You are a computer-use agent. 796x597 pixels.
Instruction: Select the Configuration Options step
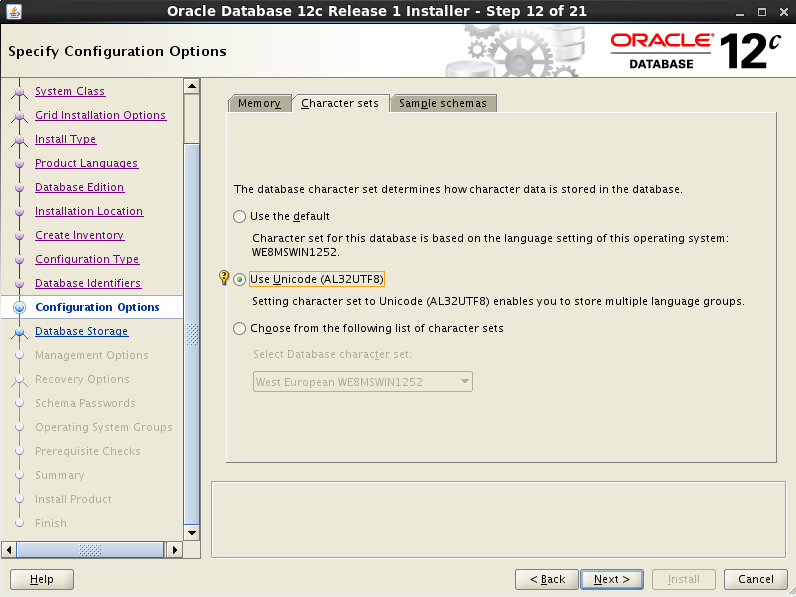[97, 307]
